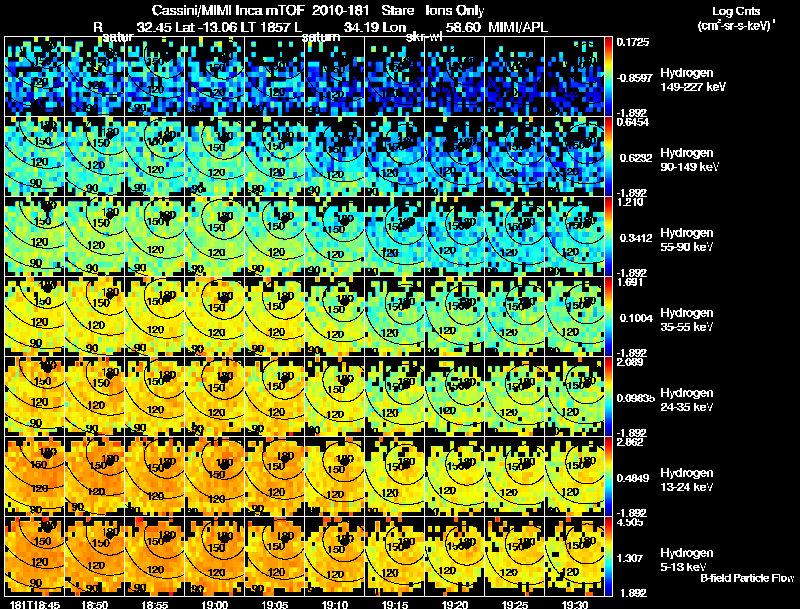Click the '0.3412' color scale value
Image resolution: width=800 pixels, height=609 pixels.
636,238
